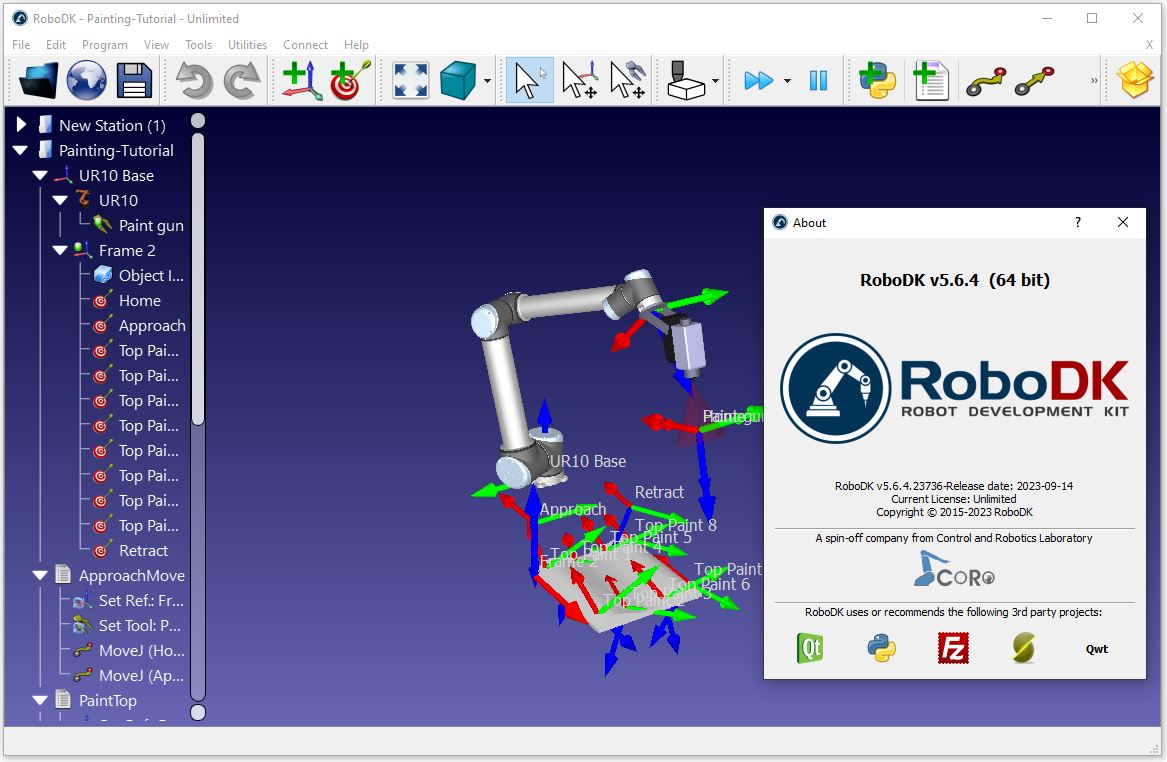Viewport: 1167px width, 762px height.
Task: Click the UR10 Base label in 3D view
Action: 588,461
